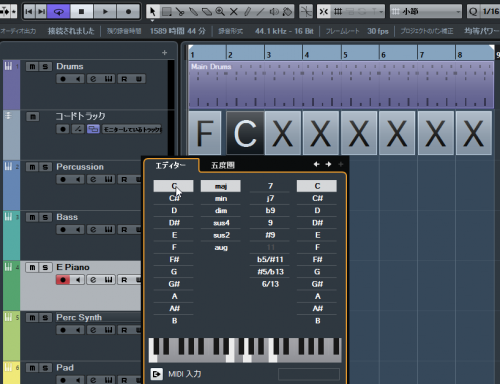Select the Range Selection tool
Screen dimensions: 500x384
[166, 12]
